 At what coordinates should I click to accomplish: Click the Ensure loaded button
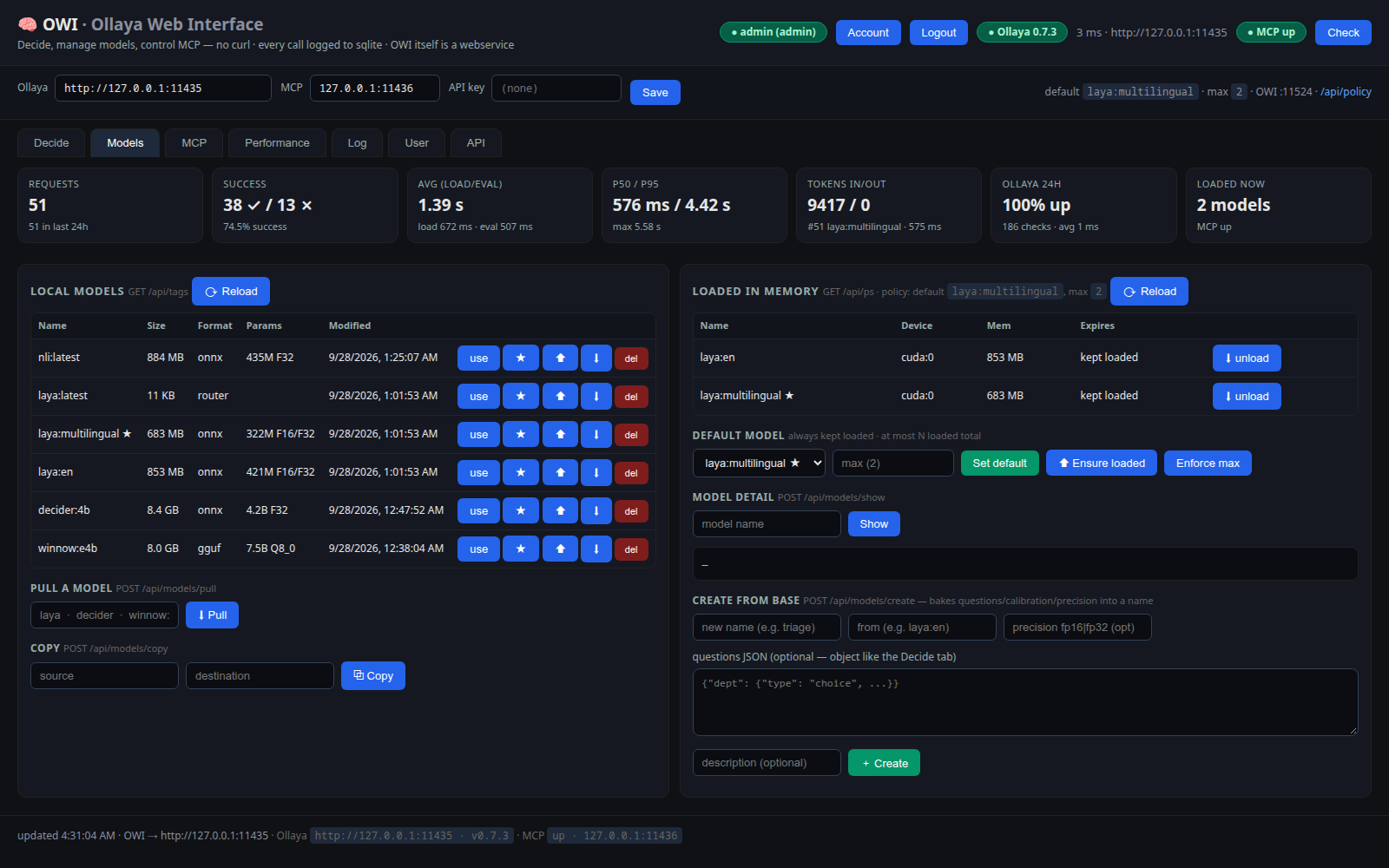pos(1102,463)
